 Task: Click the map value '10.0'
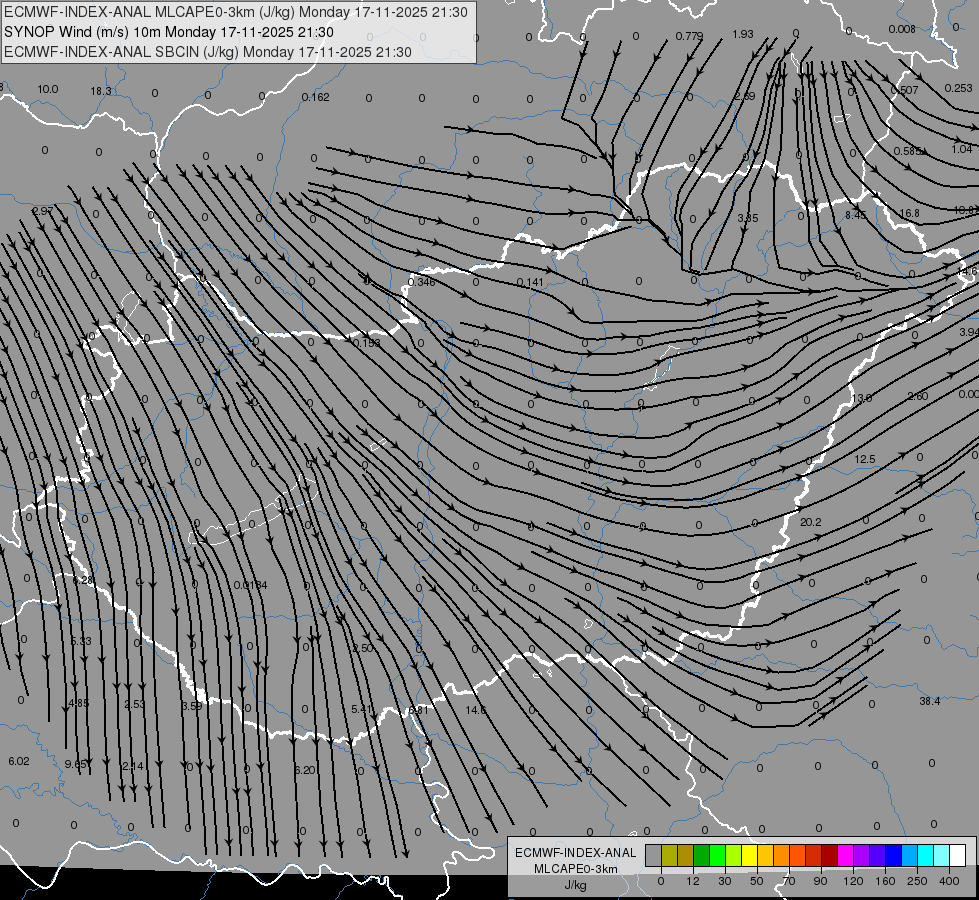(x=47, y=89)
